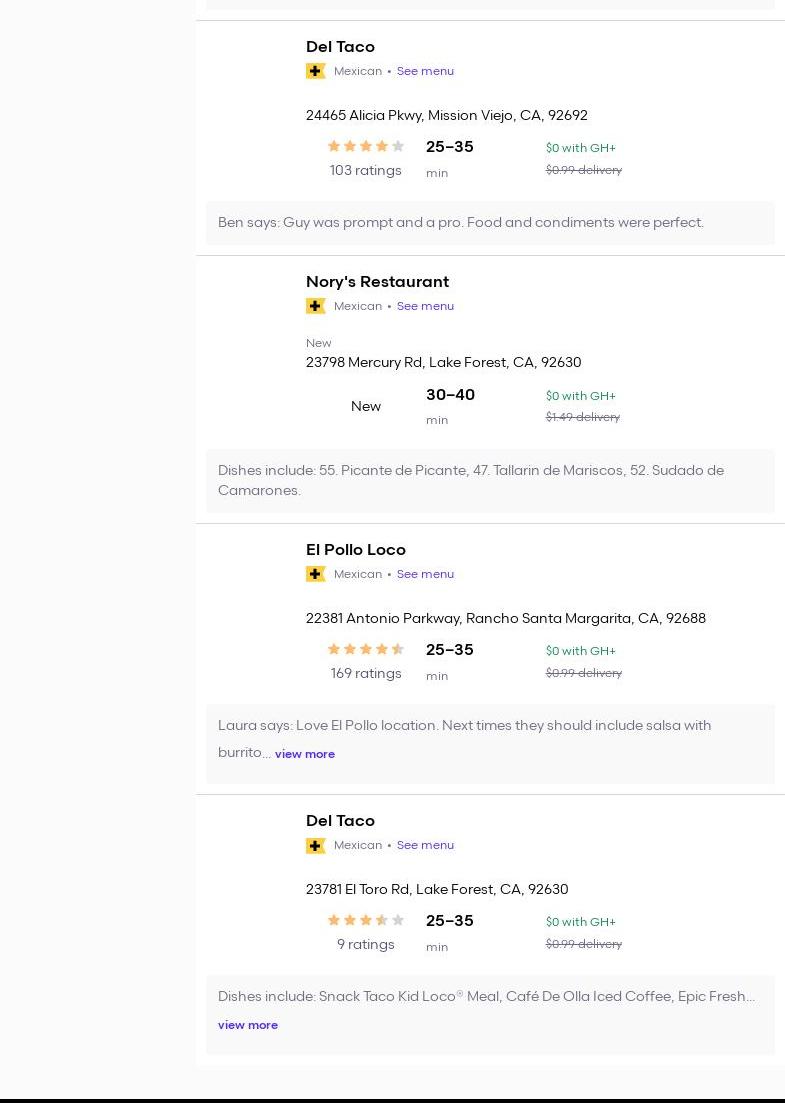Open See menu for El Pollo Loco
This screenshot has height=1103, width=785.
425,574
